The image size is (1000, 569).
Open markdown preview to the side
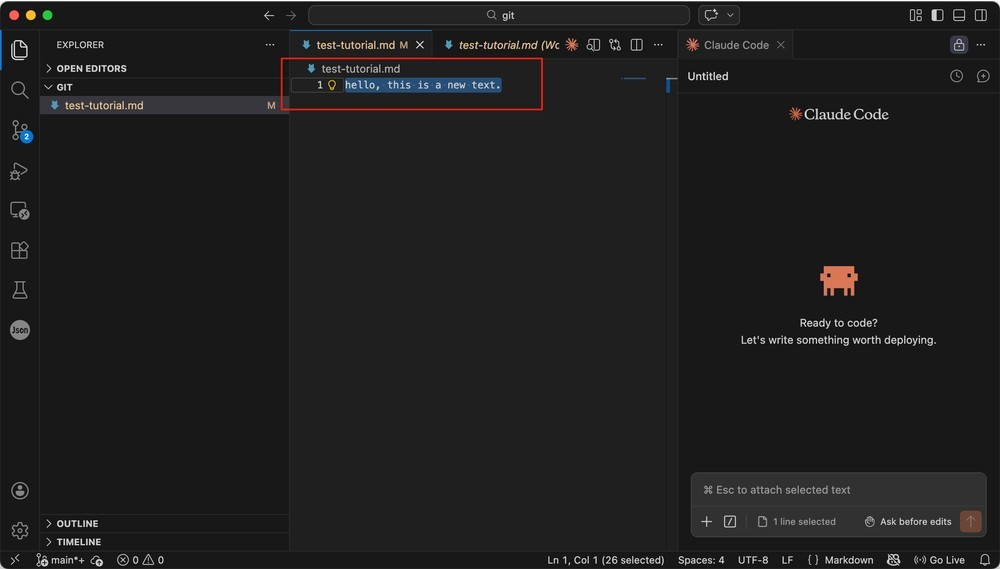tap(593, 45)
